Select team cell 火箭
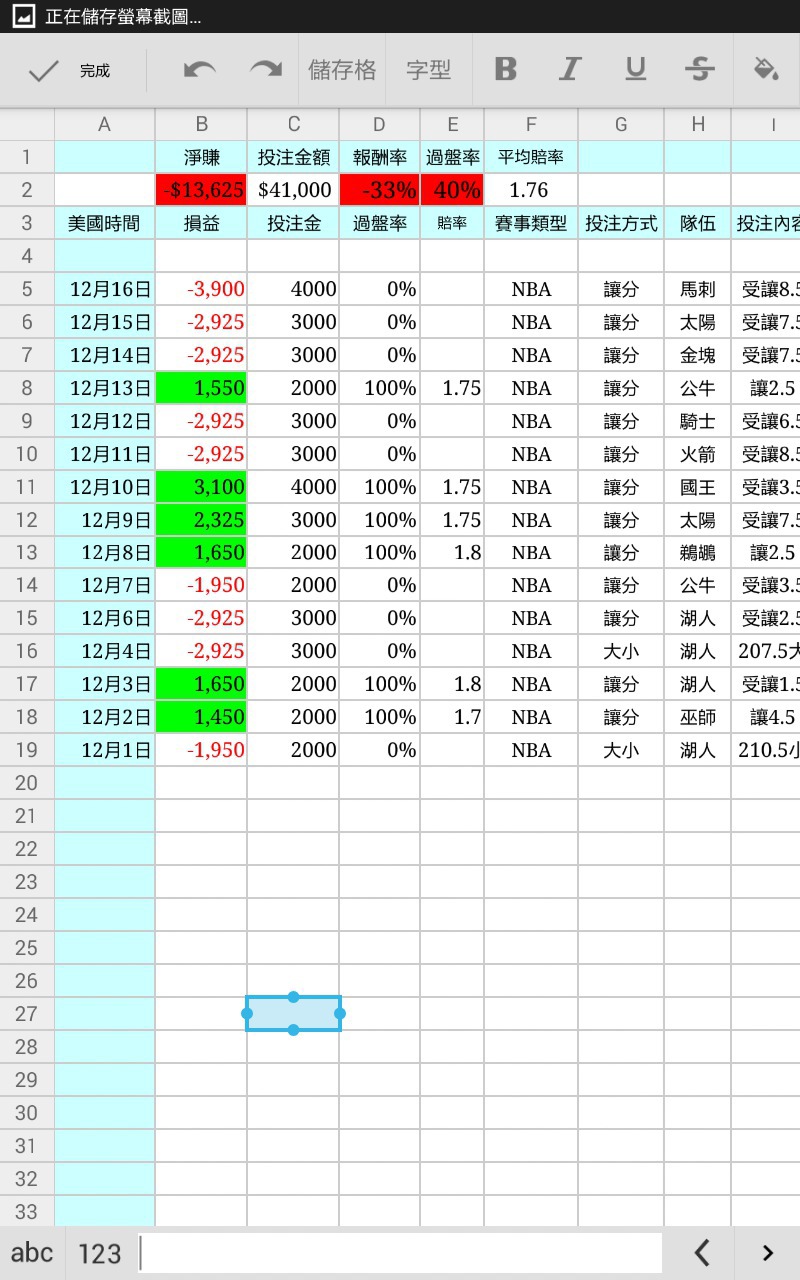The width and height of the screenshot is (800, 1280). [698, 454]
